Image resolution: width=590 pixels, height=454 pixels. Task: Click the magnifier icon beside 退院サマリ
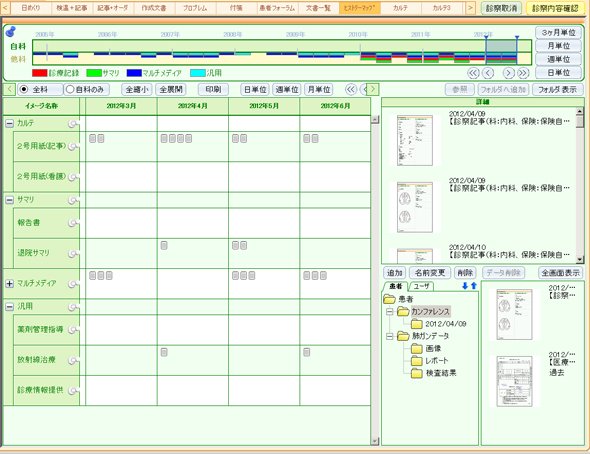[73, 254]
